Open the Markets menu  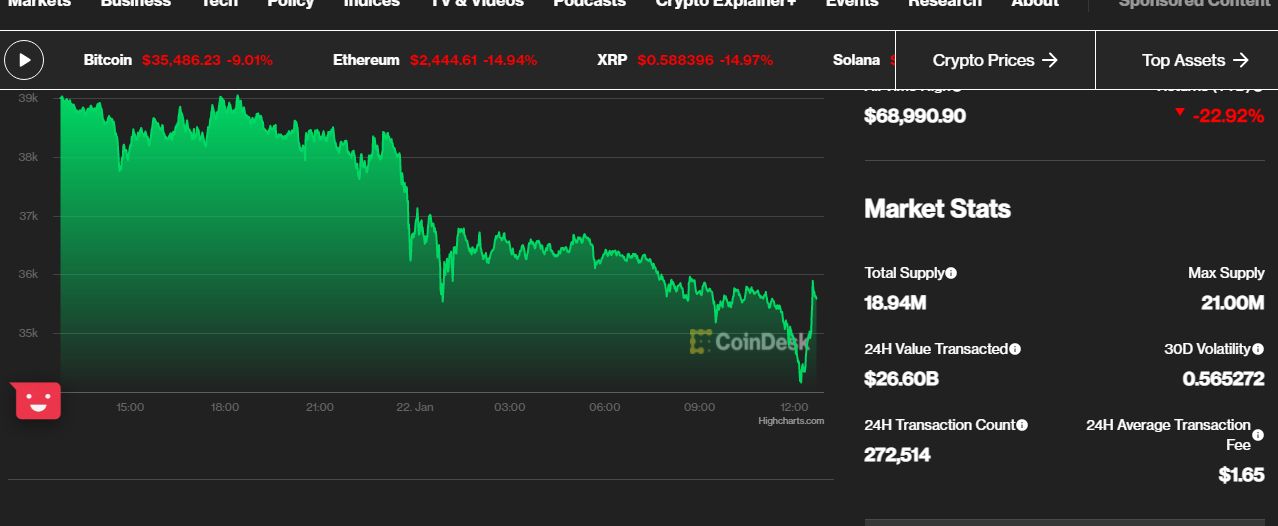[x=40, y=3]
